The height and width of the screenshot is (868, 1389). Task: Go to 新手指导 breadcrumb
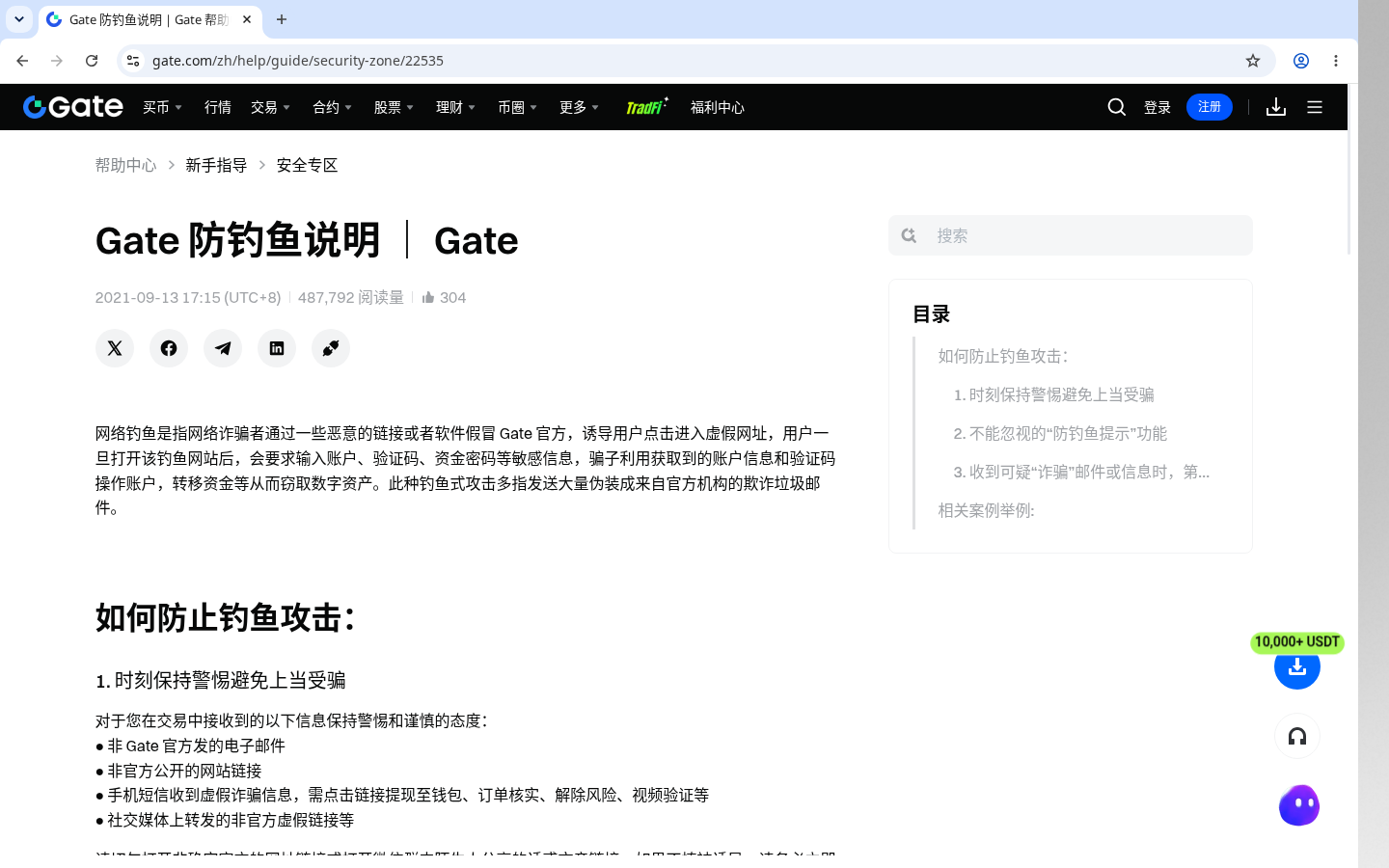point(216,165)
